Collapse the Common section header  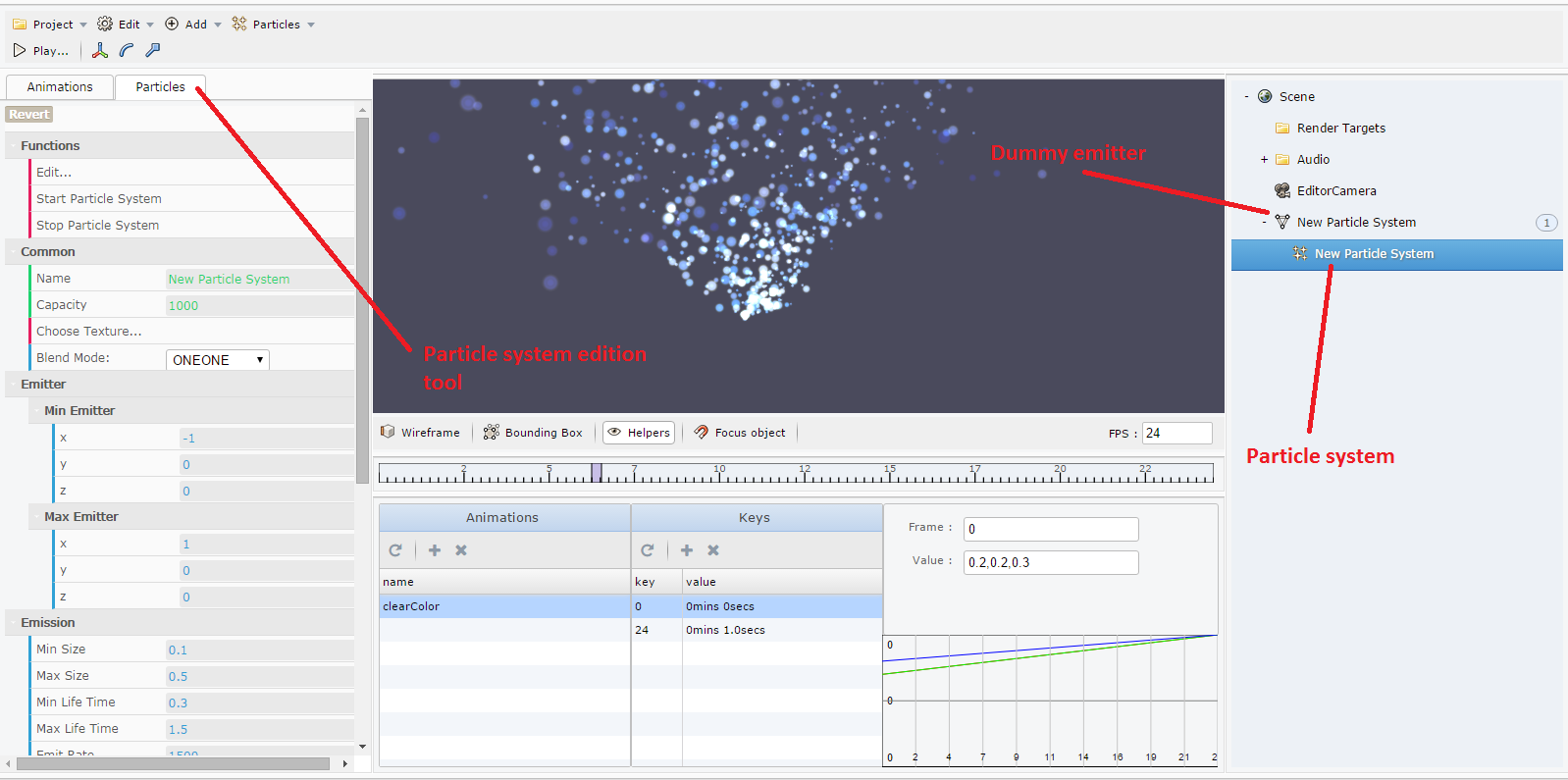tap(180, 251)
